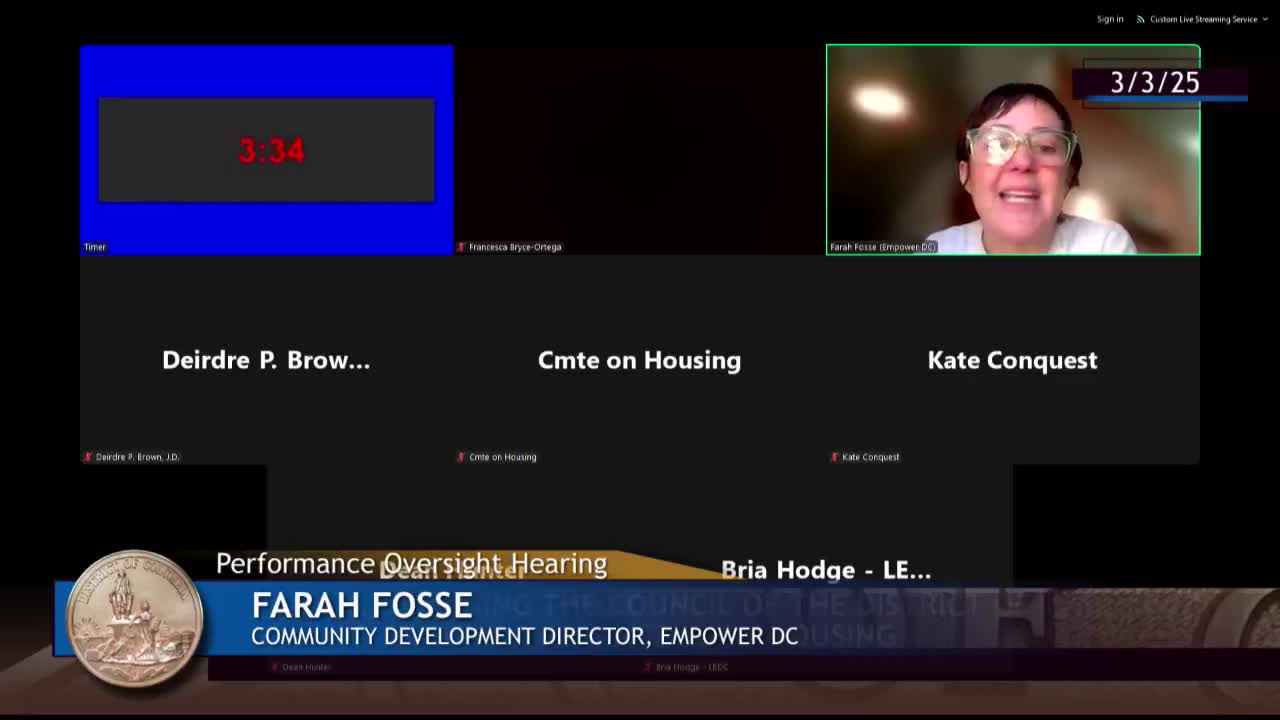Click the green RSS feed icon
1280x720 pixels.
1140,19
